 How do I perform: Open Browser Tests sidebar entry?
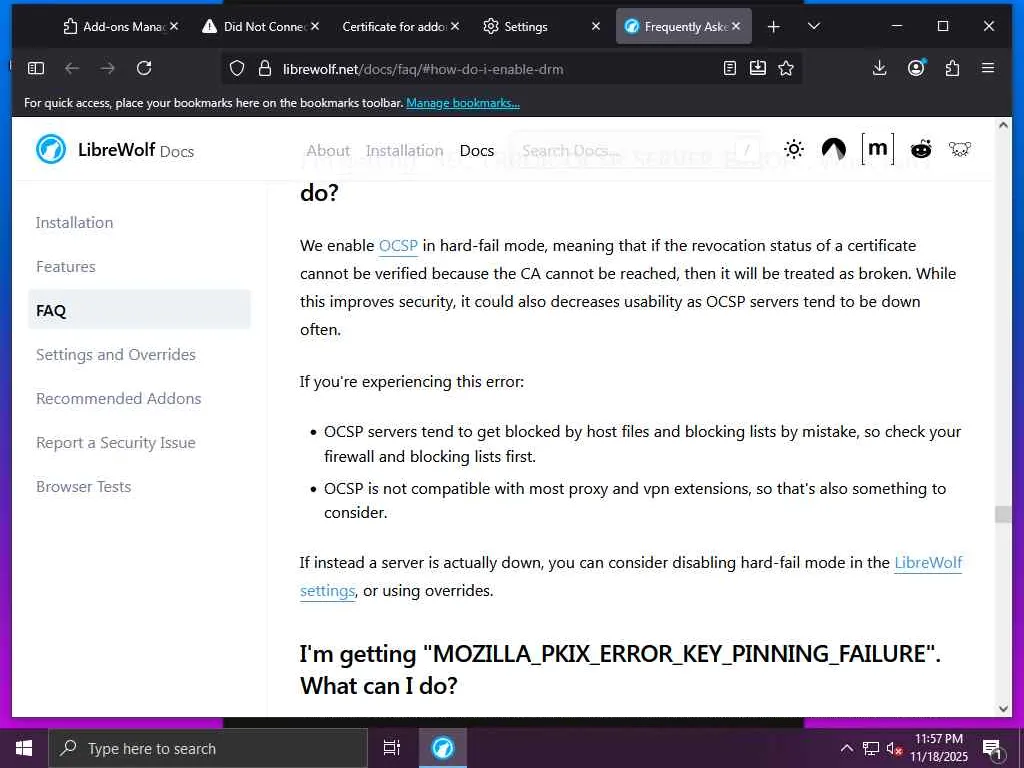click(x=84, y=487)
